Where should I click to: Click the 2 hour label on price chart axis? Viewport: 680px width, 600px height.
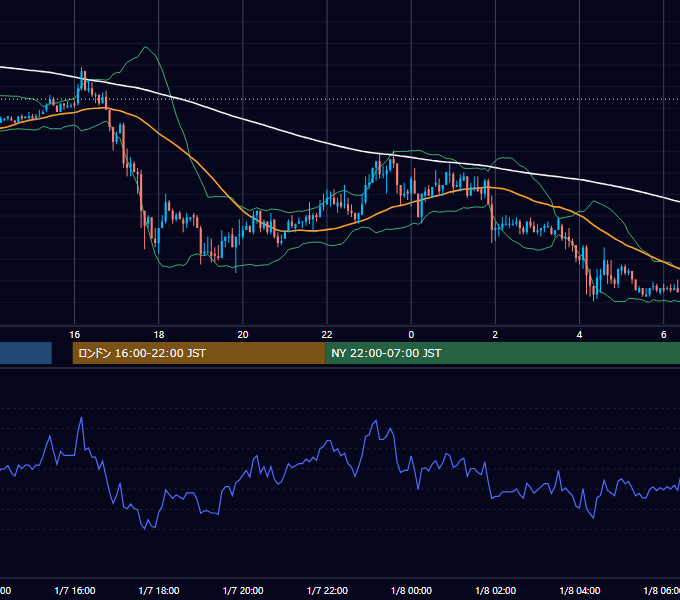(x=495, y=334)
